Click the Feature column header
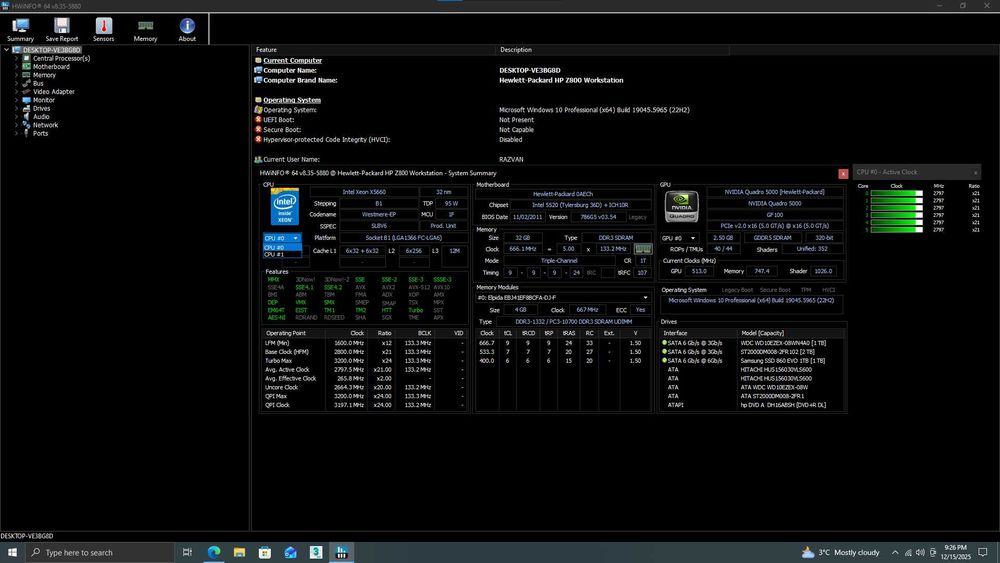1000x563 pixels. click(374, 50)
